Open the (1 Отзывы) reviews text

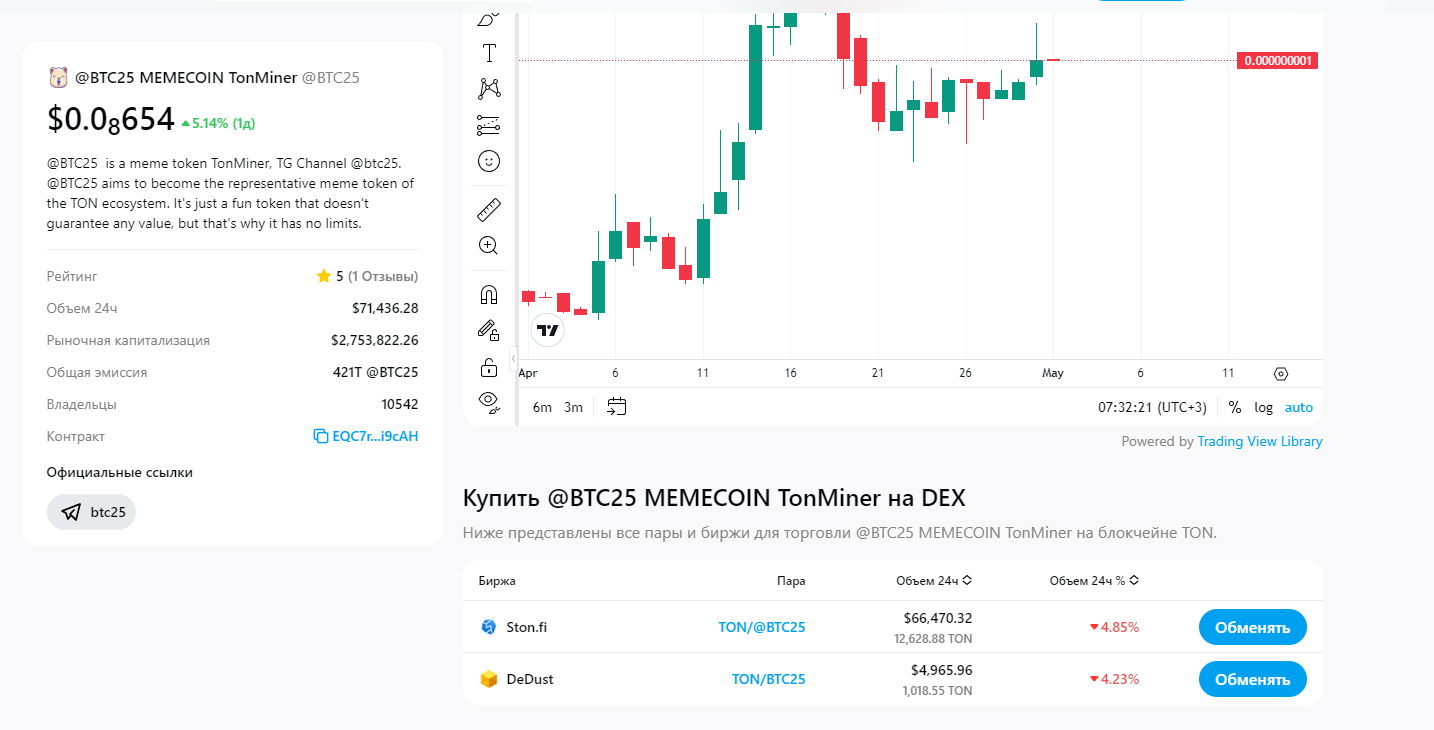383,276
